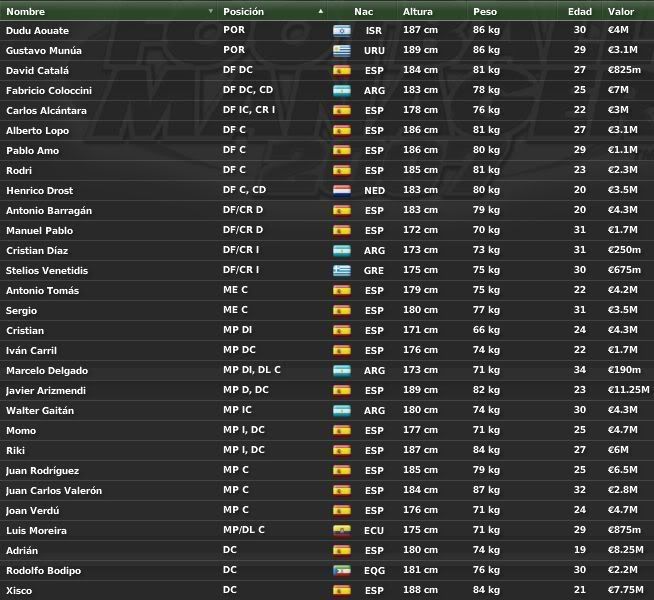Viewport: 654px width, 600px height.
Task: Click the Spain flag in Momo's row
Action: click(342, 431)
